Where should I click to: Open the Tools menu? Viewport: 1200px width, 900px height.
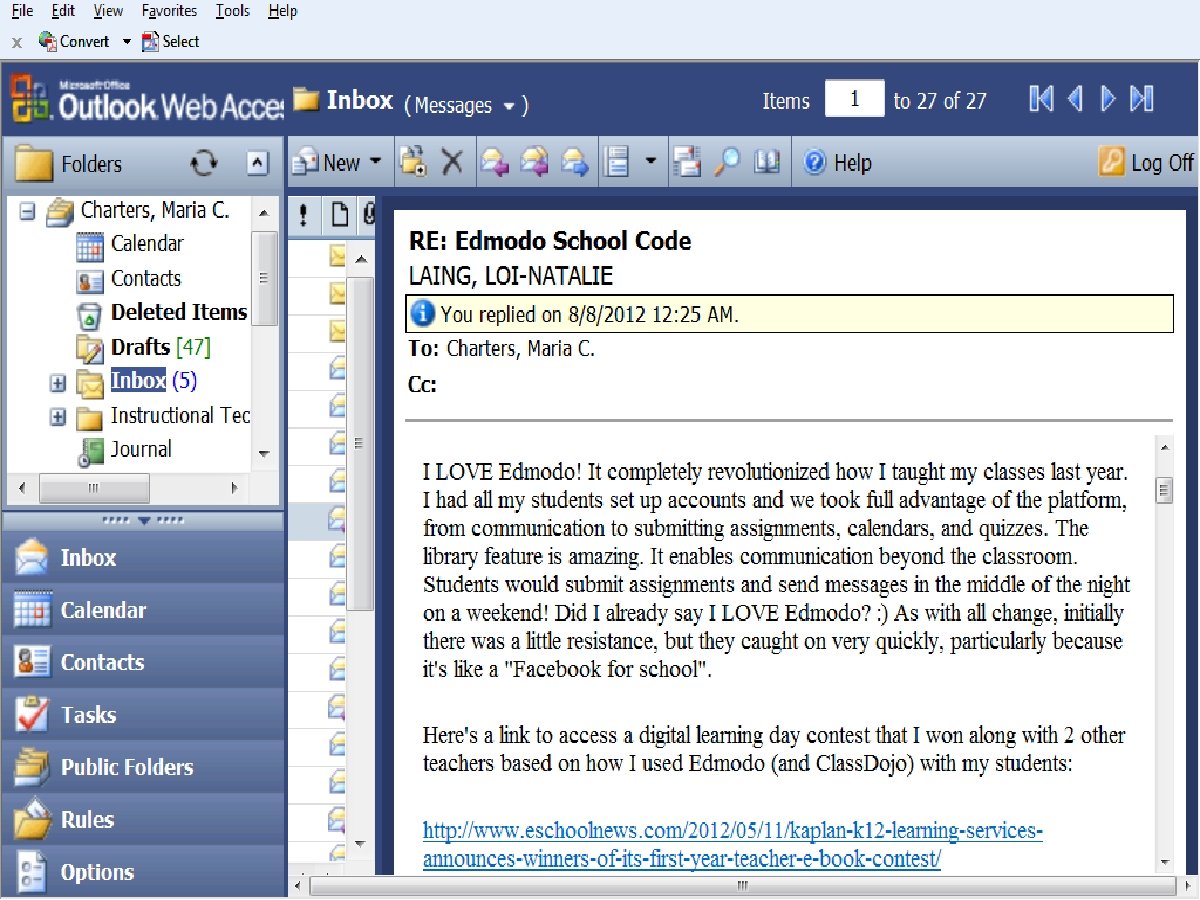(x=233, y=11)
